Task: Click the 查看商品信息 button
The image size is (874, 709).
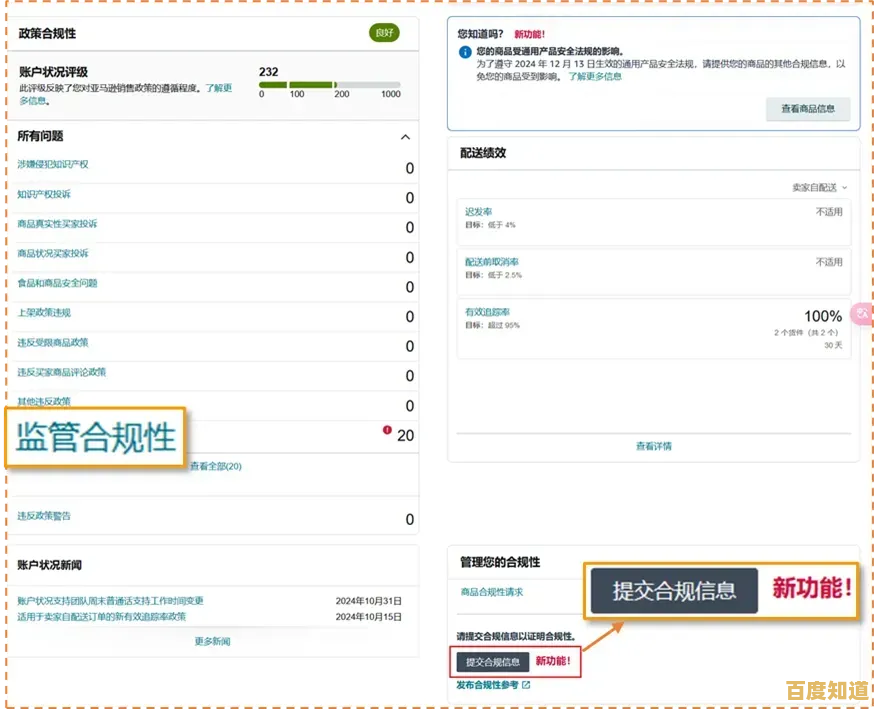Action: (807, 110)
